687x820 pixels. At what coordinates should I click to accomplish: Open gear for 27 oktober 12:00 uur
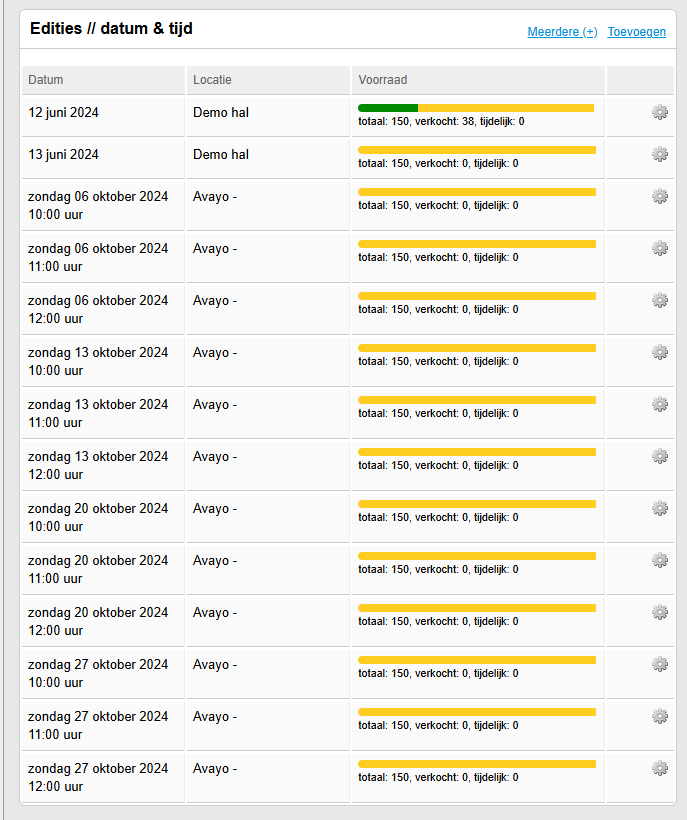click(x=660, y=768)
